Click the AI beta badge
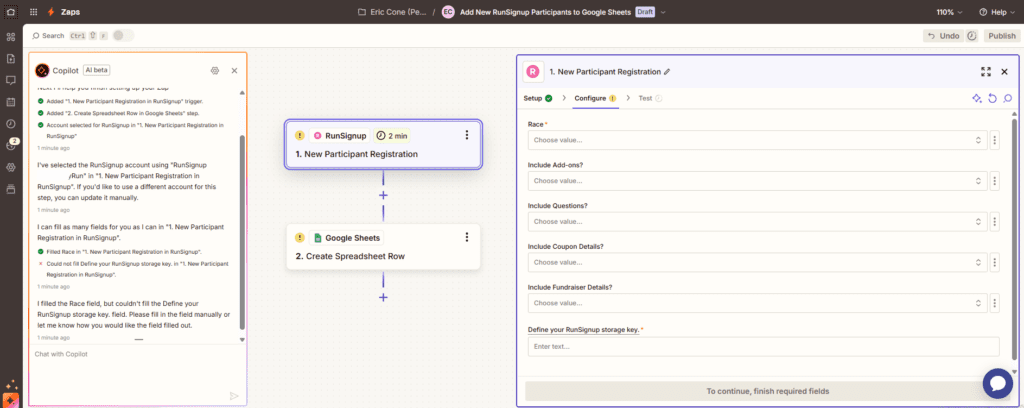The width and height of the screenshot is (1024, 408). (97, 71)
